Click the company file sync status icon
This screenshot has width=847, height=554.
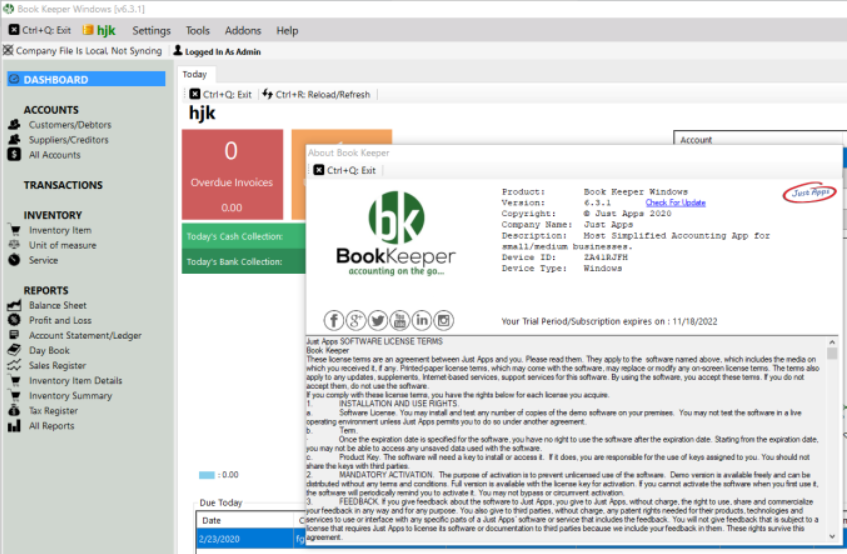(x=8, y=51)
